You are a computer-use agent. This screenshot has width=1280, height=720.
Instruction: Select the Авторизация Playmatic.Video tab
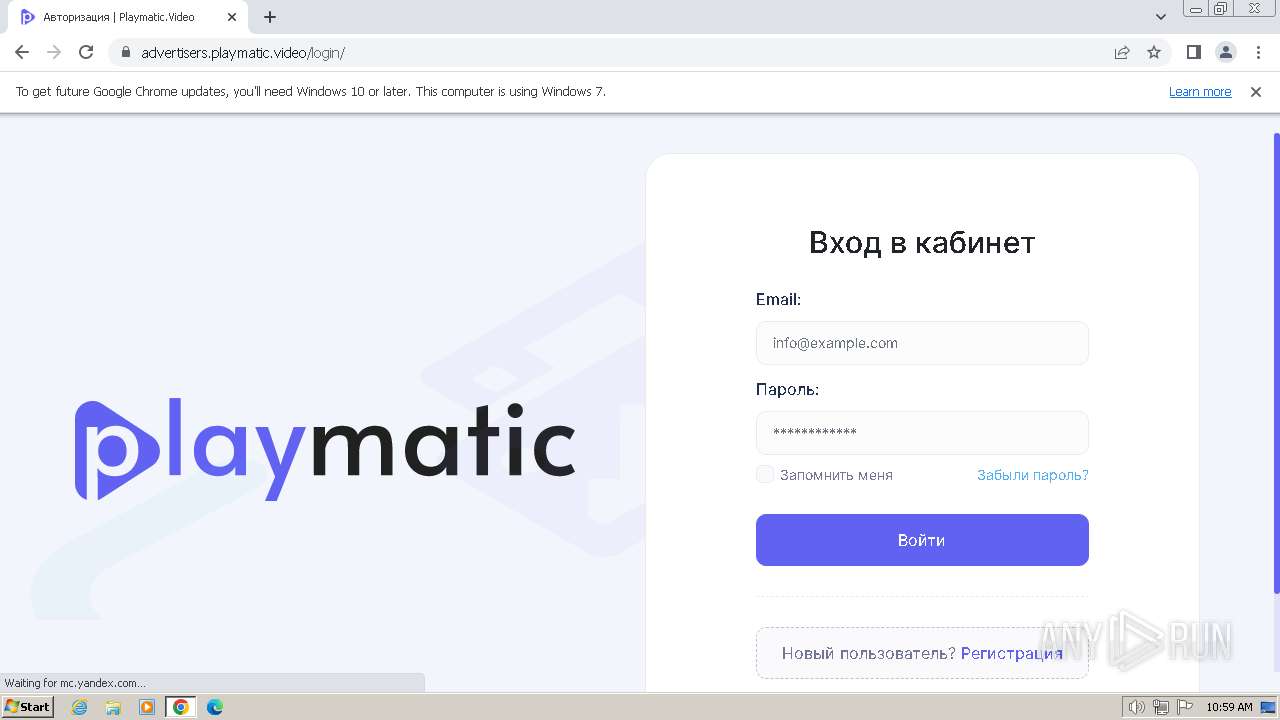pyautogui.click(x=128, y=17)
